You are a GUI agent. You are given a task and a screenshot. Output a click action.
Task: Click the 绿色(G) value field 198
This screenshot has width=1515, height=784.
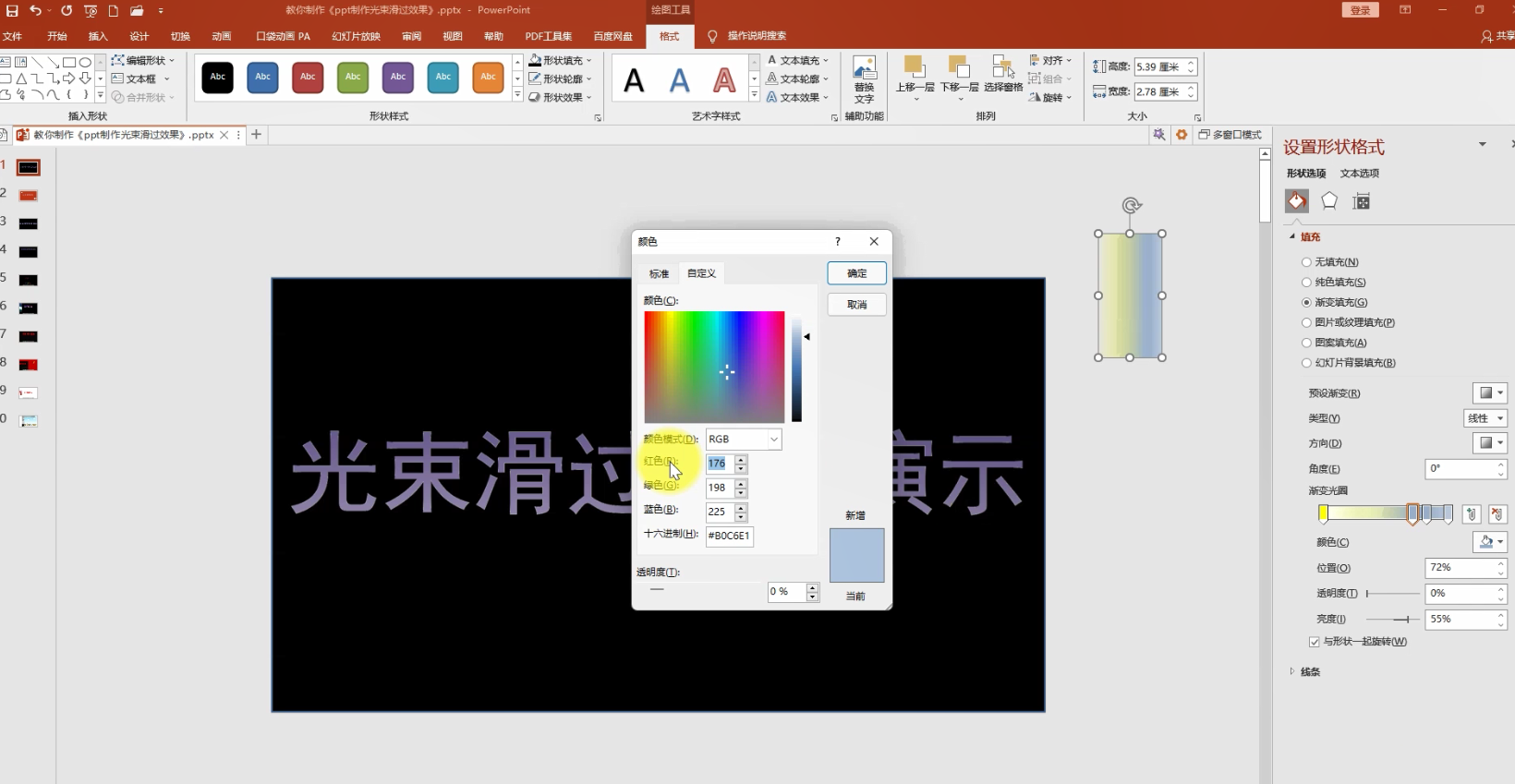tap(720, 488)
